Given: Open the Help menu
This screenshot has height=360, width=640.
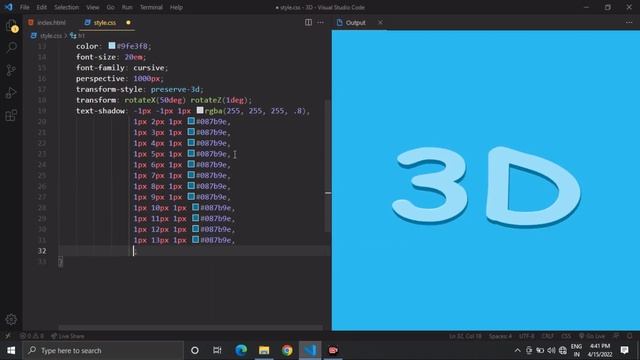Looking at the screenshot, I should point(176,7).
